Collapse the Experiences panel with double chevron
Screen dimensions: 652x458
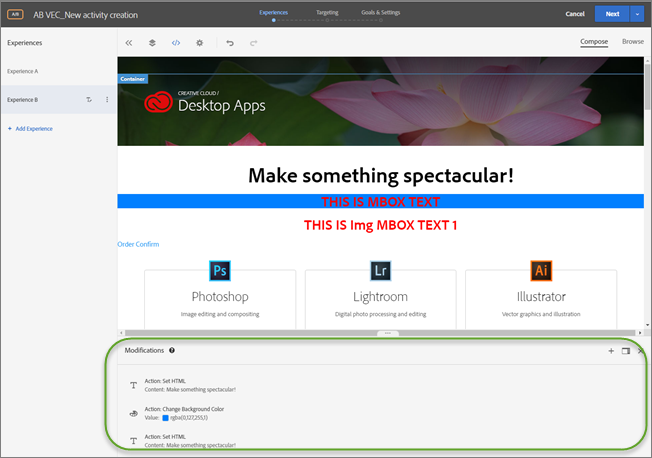pyautogui.click(x=129, y=43)
